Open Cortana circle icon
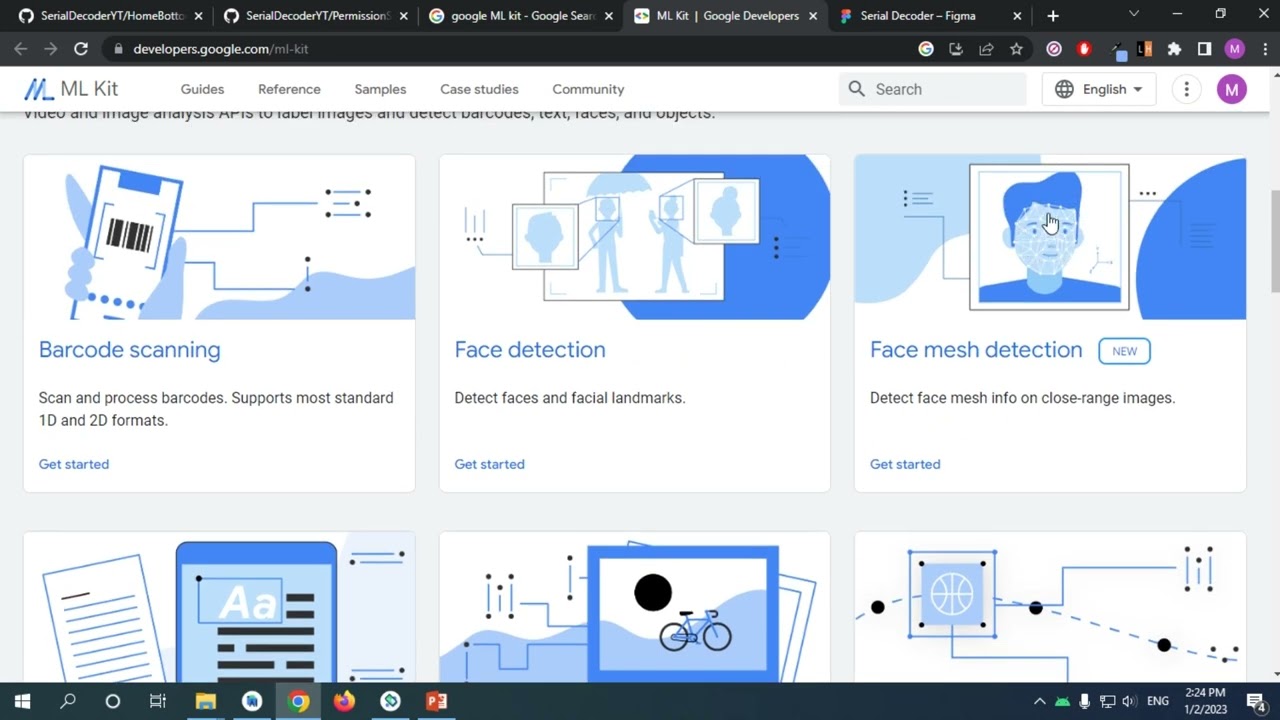1280x720 pixels. (113, 701)
